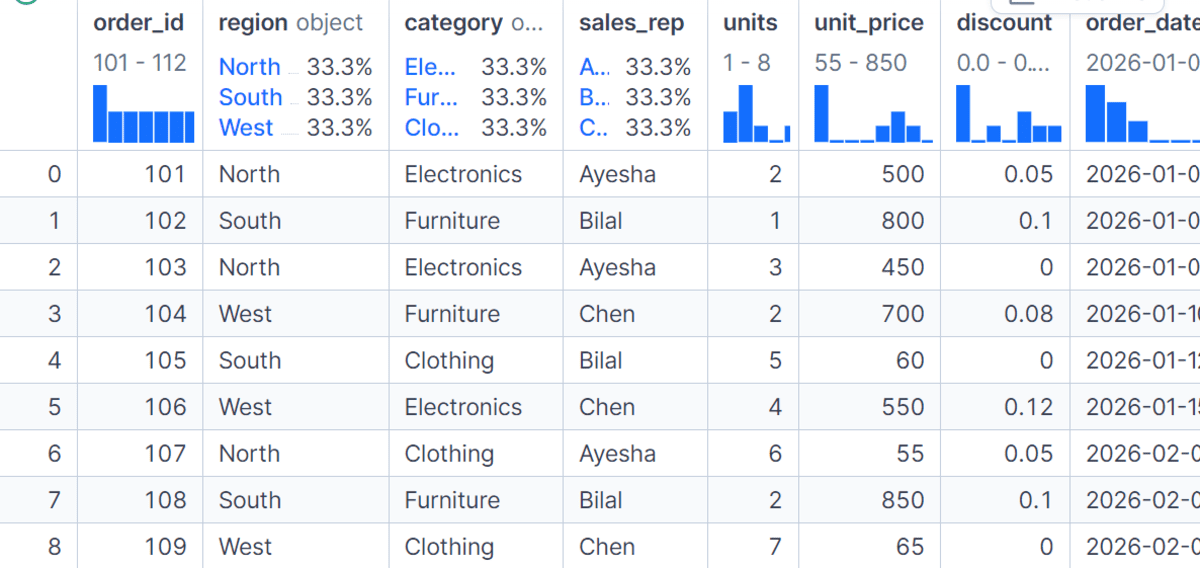The width and height of the screenshot is (1200, 568).
Task: Click the units distribution histogram
Action: (757, 114)
